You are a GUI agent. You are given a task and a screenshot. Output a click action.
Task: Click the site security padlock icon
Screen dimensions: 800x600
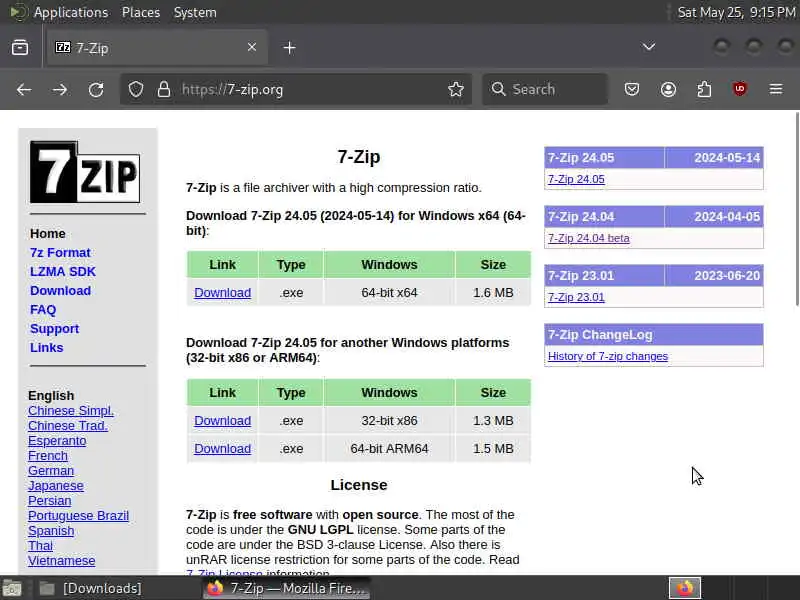click(163, 89)
